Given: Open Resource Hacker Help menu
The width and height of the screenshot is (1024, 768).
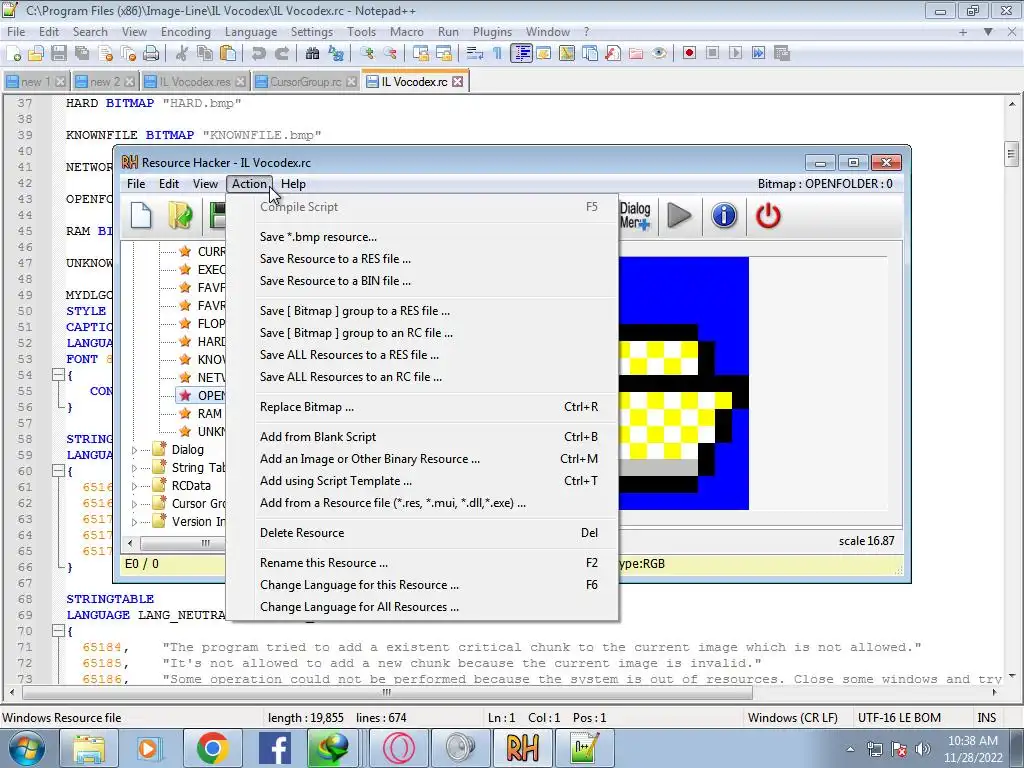Looking at the screenshot, I should 293,184.
